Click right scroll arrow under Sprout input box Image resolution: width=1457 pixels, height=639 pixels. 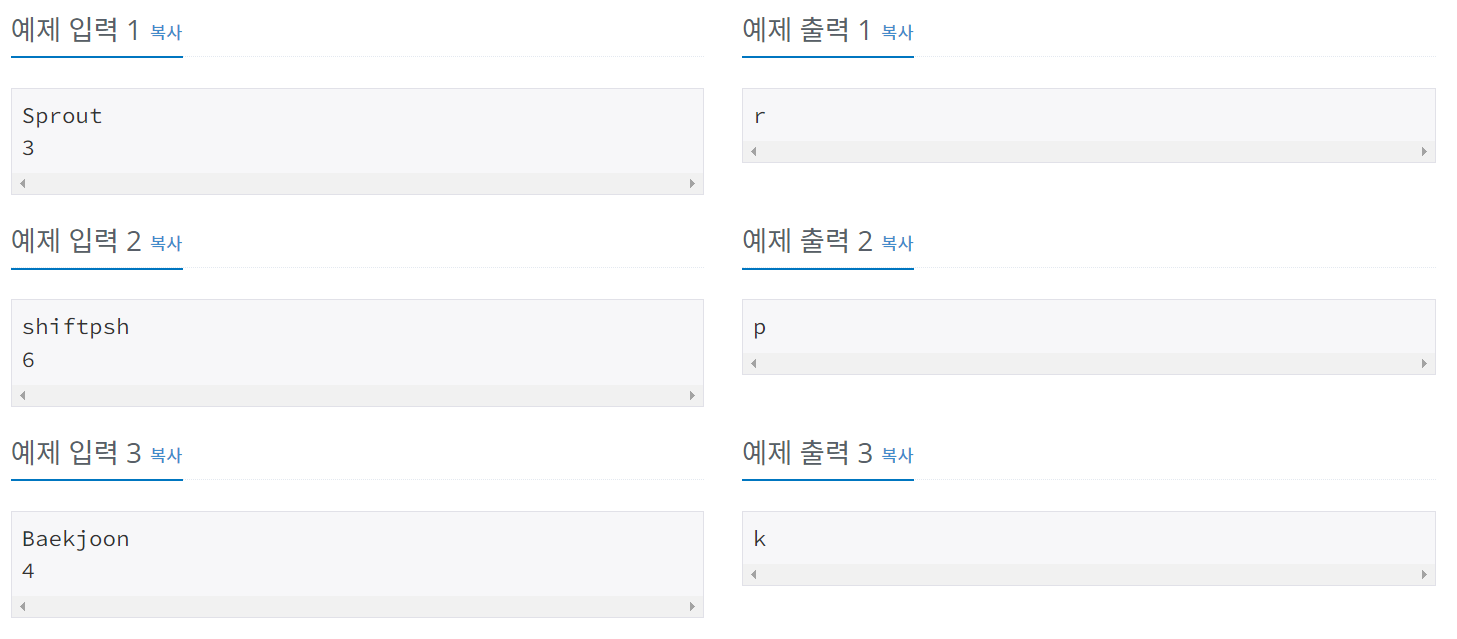pos(693,182)
